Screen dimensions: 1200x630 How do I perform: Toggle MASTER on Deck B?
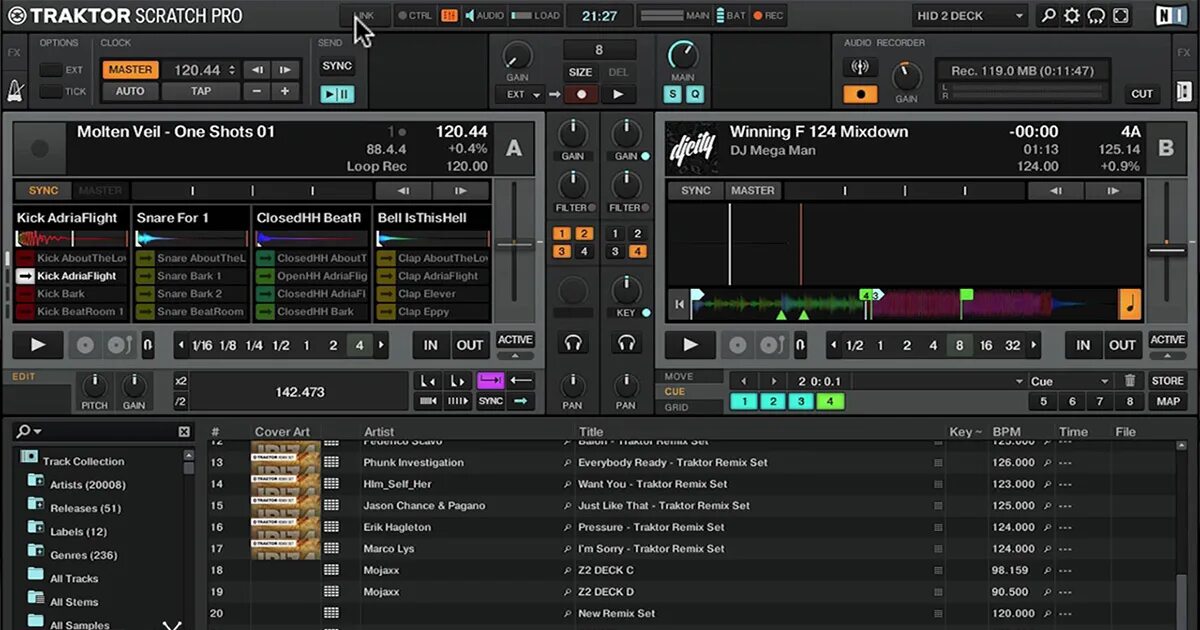pos(753,190)
